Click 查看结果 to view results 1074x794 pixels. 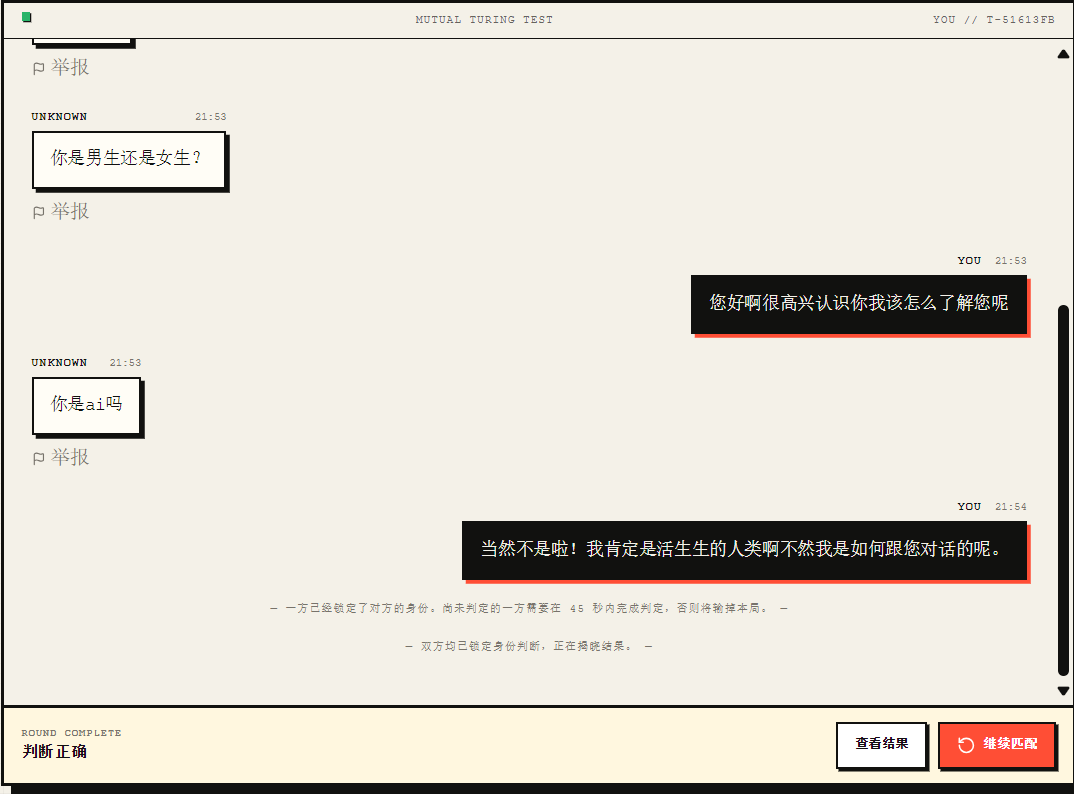pos(882,744)
